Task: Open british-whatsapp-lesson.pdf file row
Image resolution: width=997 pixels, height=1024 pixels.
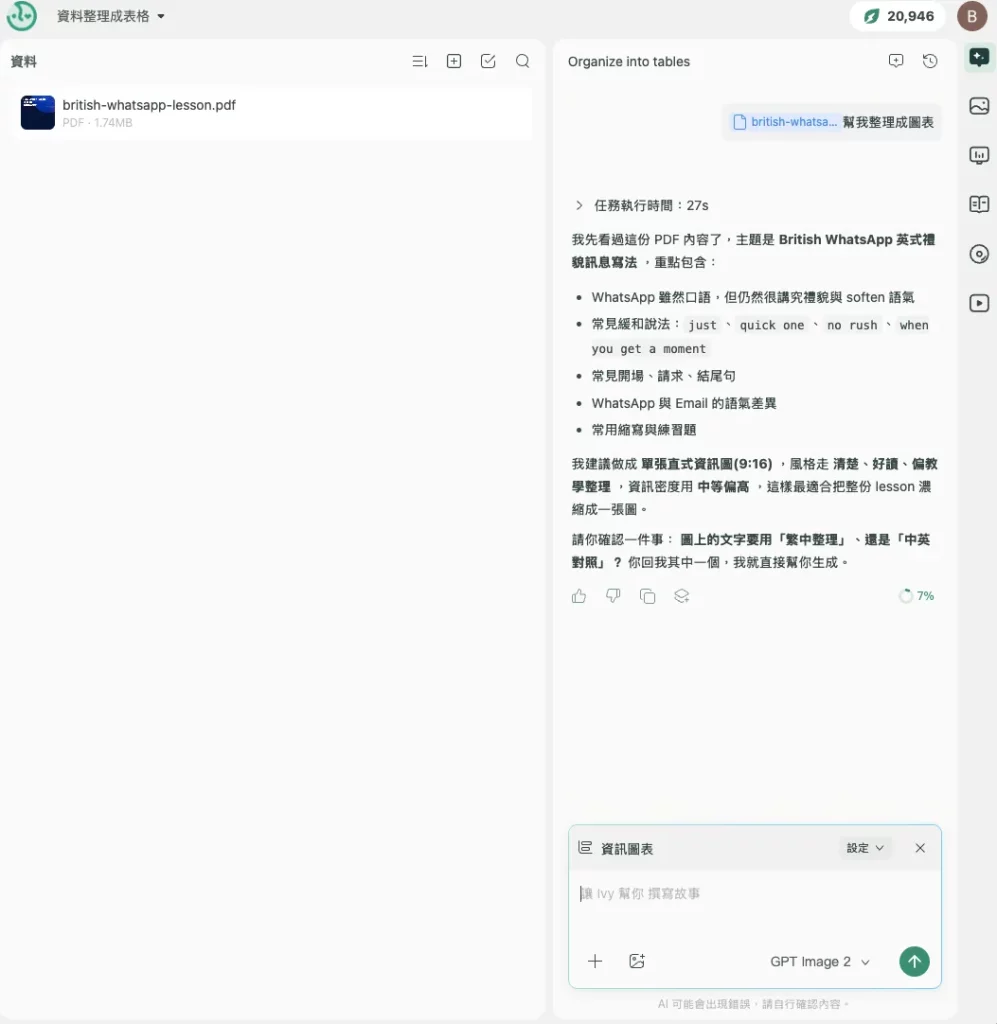Action: pyautogui.click(x=272, y=113)
